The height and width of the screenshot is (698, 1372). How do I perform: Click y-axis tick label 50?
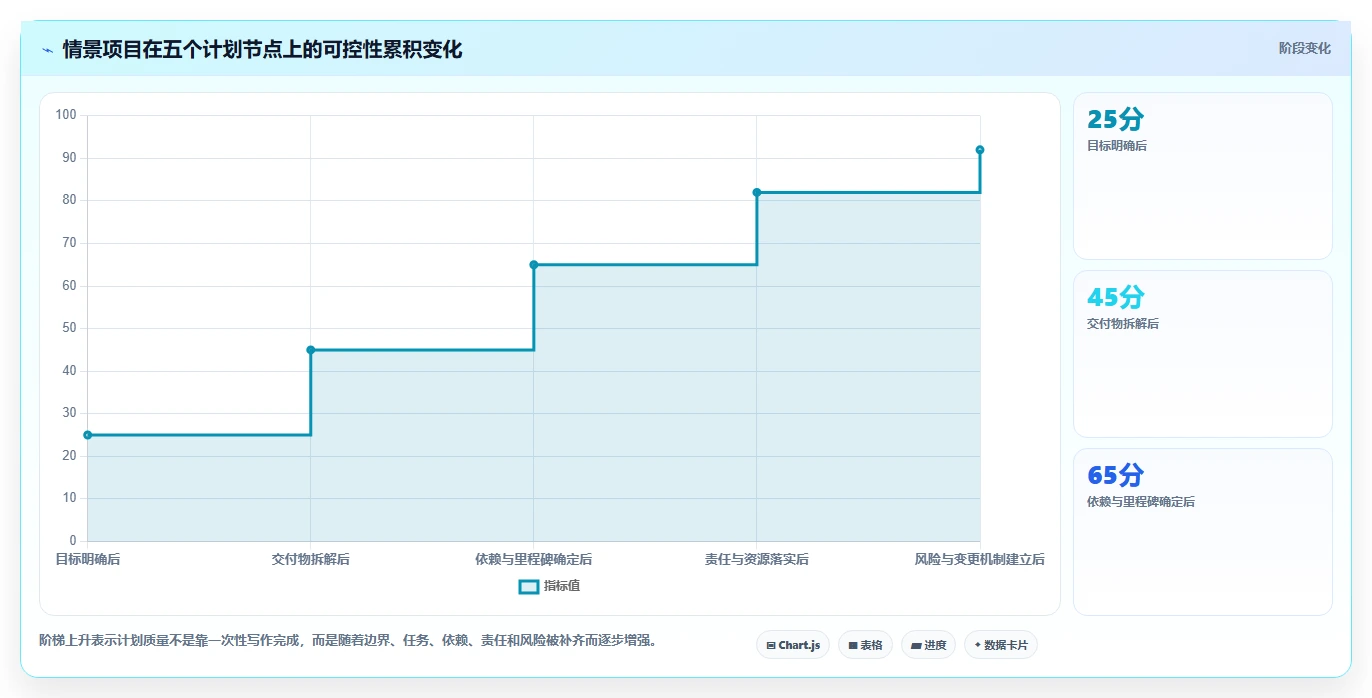pos(70,328)
